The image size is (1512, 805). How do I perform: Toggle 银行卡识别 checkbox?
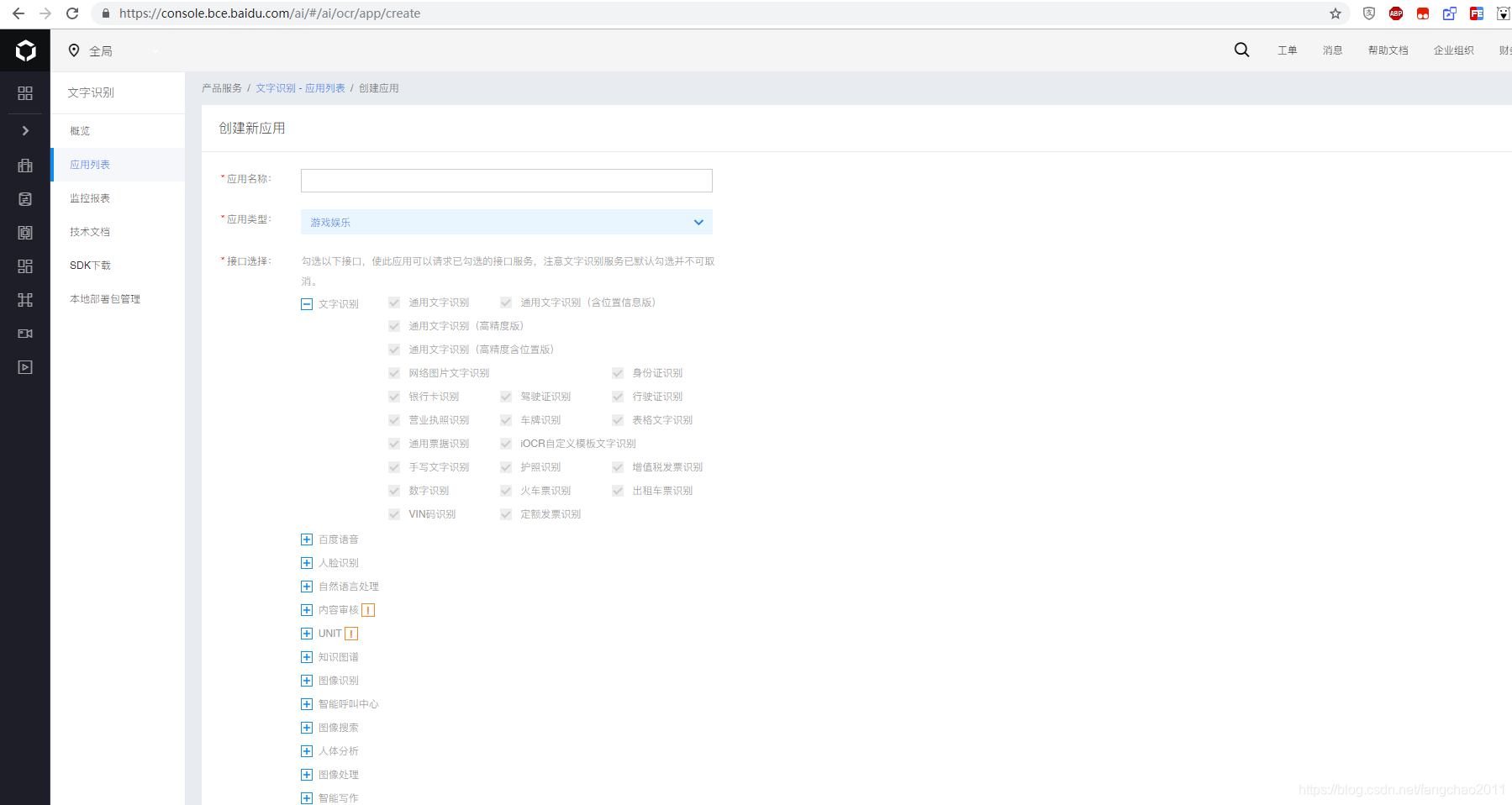[x=394, y=397]
